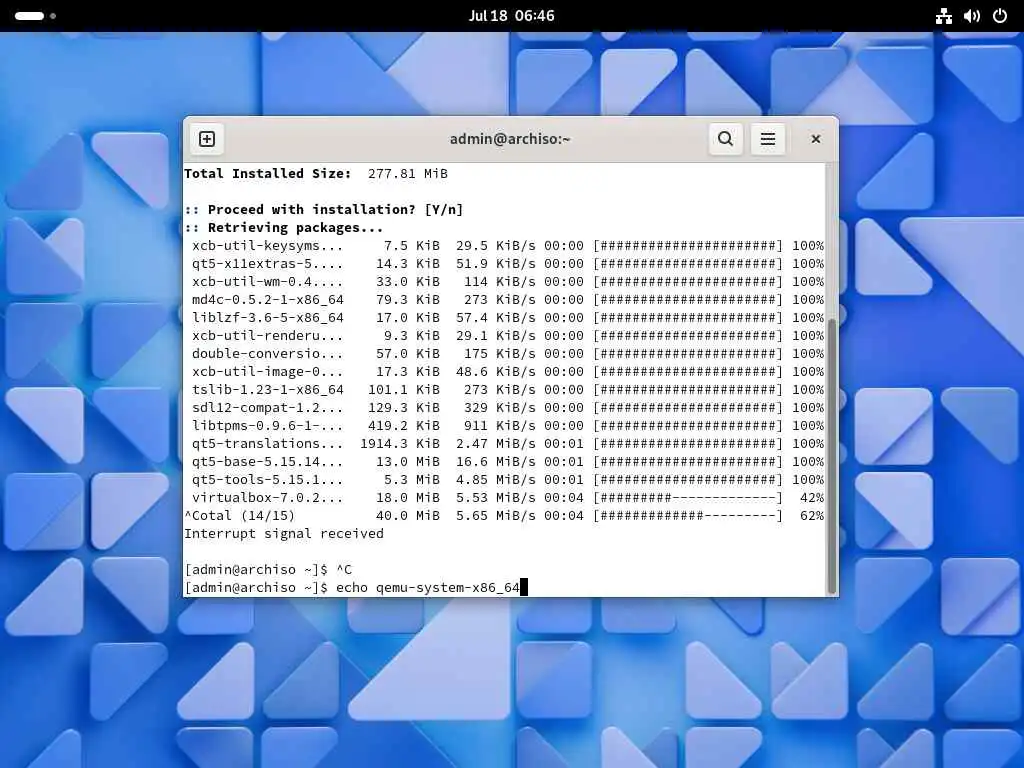Click the 'virtualbox-7.0.2...' package name
Image resolution: width=1024 pixels, height=768 pixels.
[267, 498]
